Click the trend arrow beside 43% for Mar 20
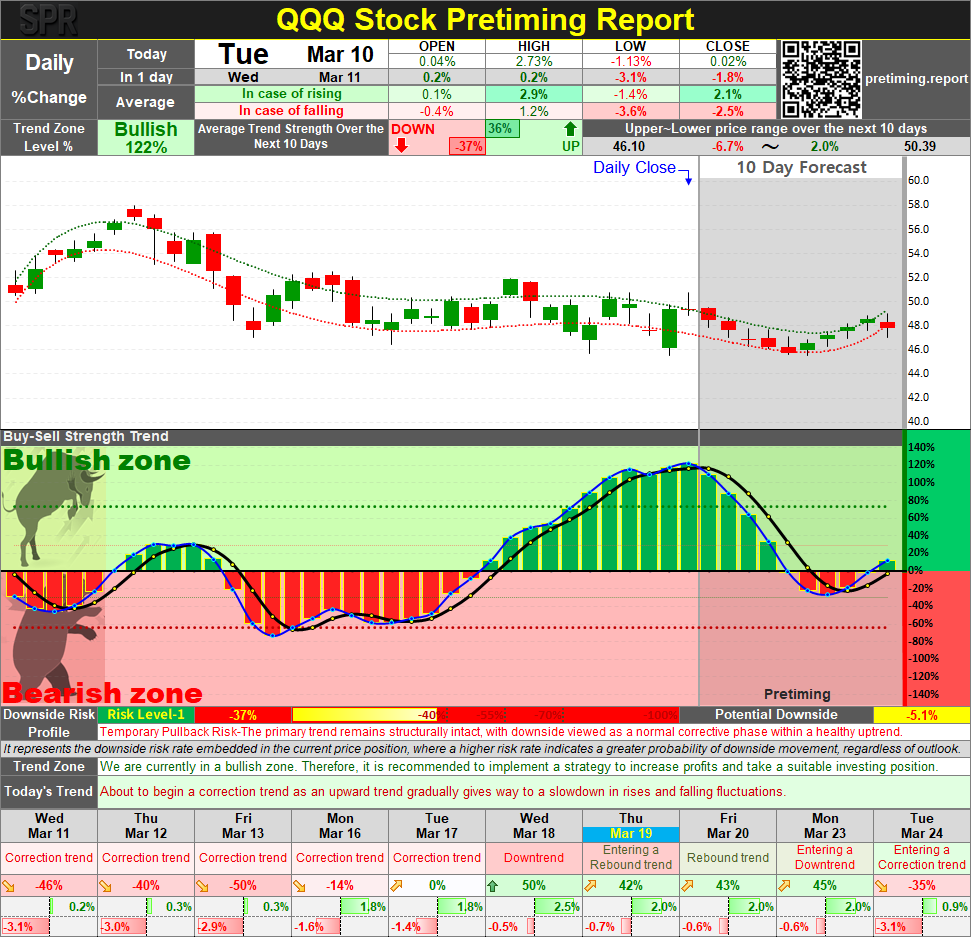Viewport: 971px width, 937px height. coord(687,886)
